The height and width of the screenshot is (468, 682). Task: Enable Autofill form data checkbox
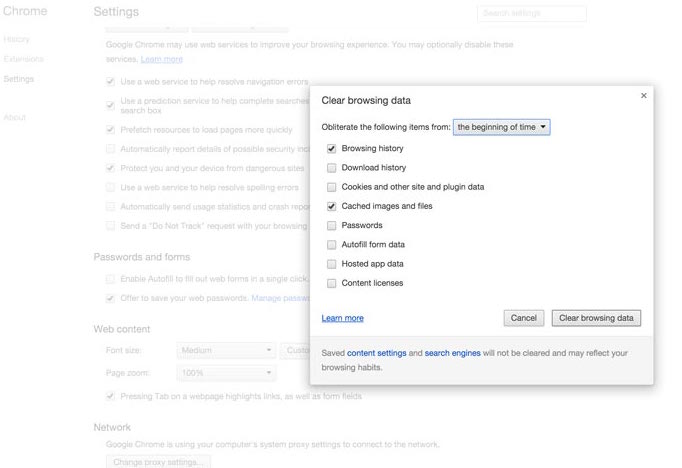(x=331, y=244)
